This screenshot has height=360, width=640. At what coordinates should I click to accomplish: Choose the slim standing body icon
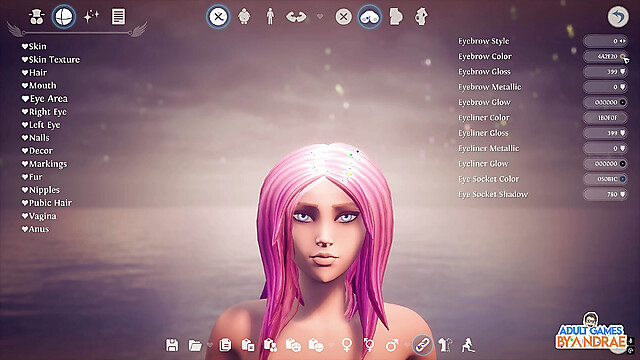pos(270,17)
